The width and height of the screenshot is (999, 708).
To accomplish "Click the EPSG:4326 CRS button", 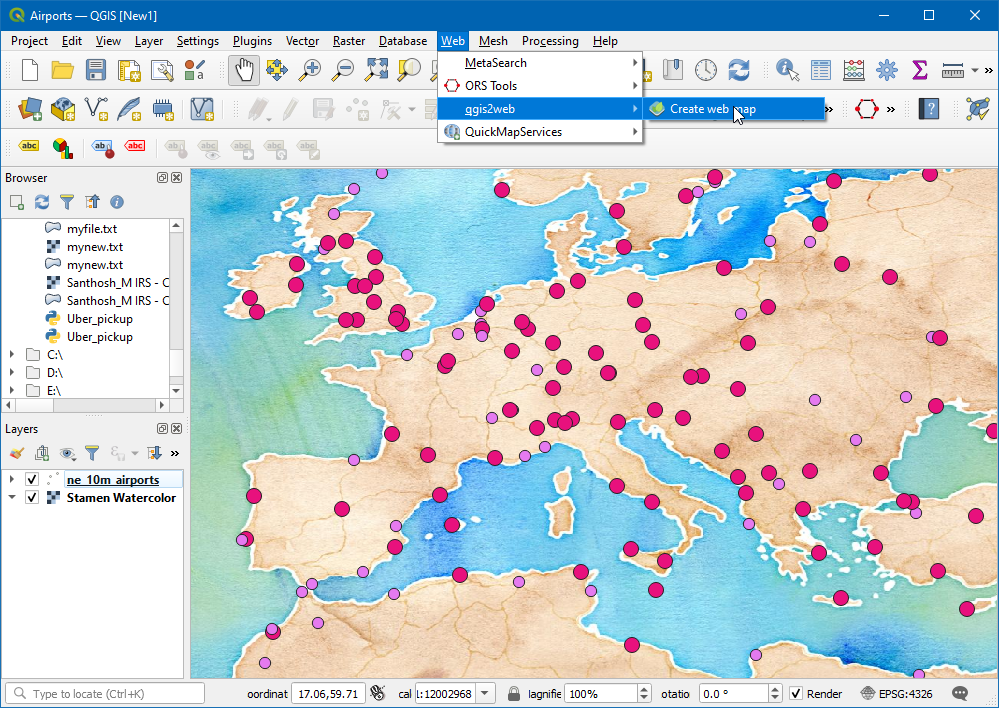I will (x=896, y=694).
